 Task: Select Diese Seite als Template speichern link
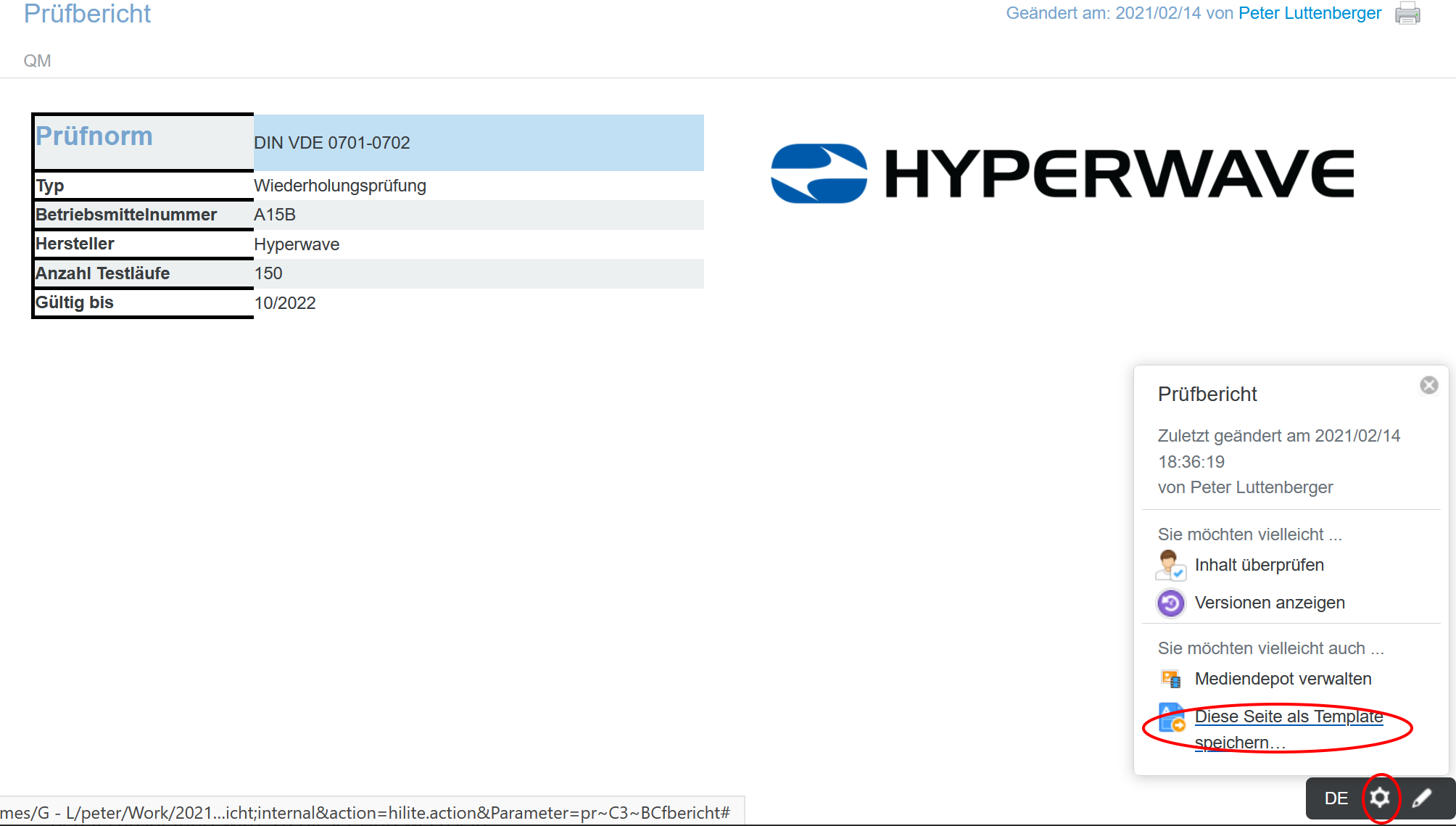click(x=1289, y=729)
